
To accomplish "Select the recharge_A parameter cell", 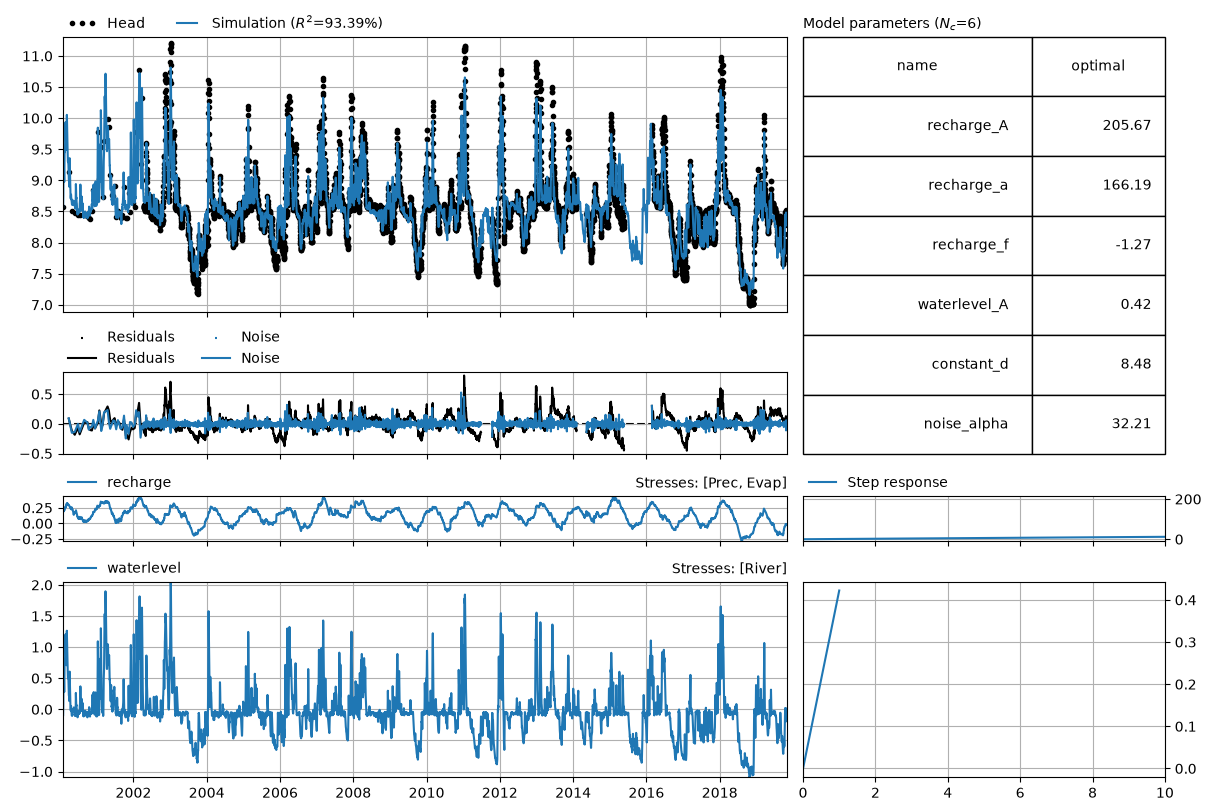I will point(917,126).
